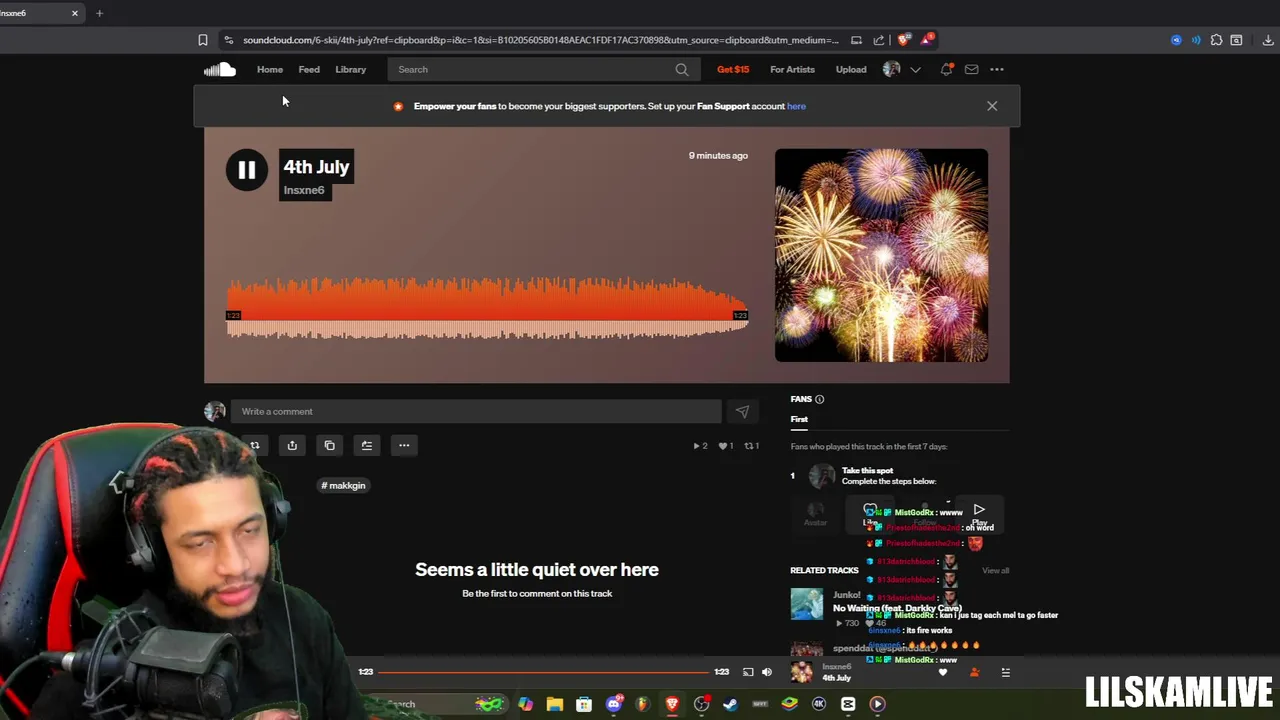Open OBS Studio from the taskbar
This screenshot has height=720, width=1280.
click(x=702, y=704)
